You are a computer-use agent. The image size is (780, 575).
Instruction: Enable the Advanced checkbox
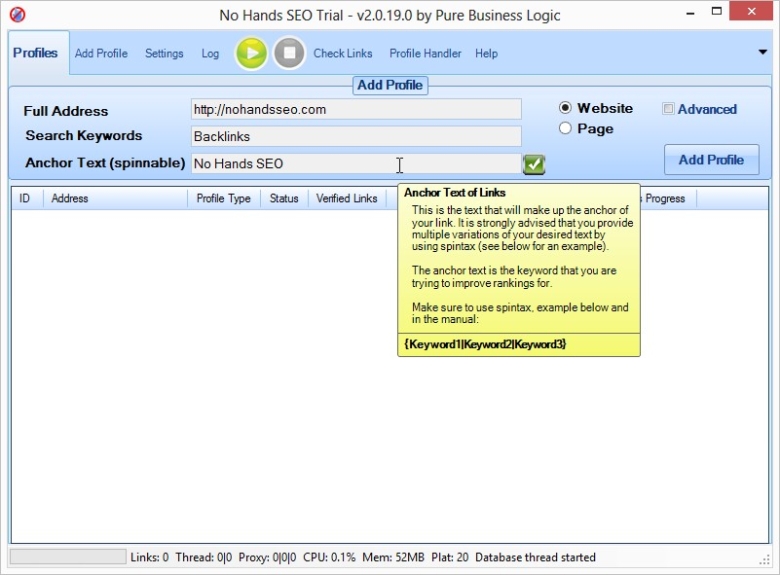click(x=668, y=109)
